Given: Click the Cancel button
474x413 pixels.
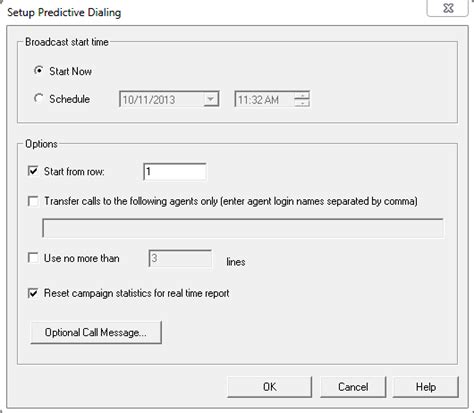Looking at the screenshot, I should [x=353, y=387].
